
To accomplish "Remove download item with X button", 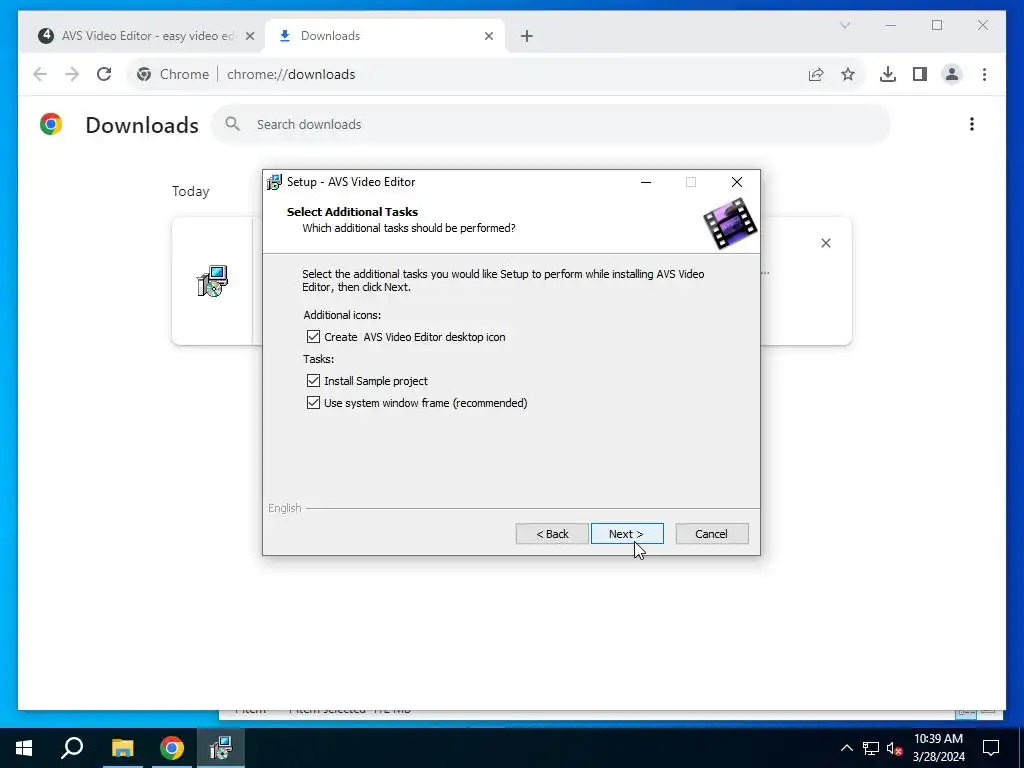I will tap(825, 243).
